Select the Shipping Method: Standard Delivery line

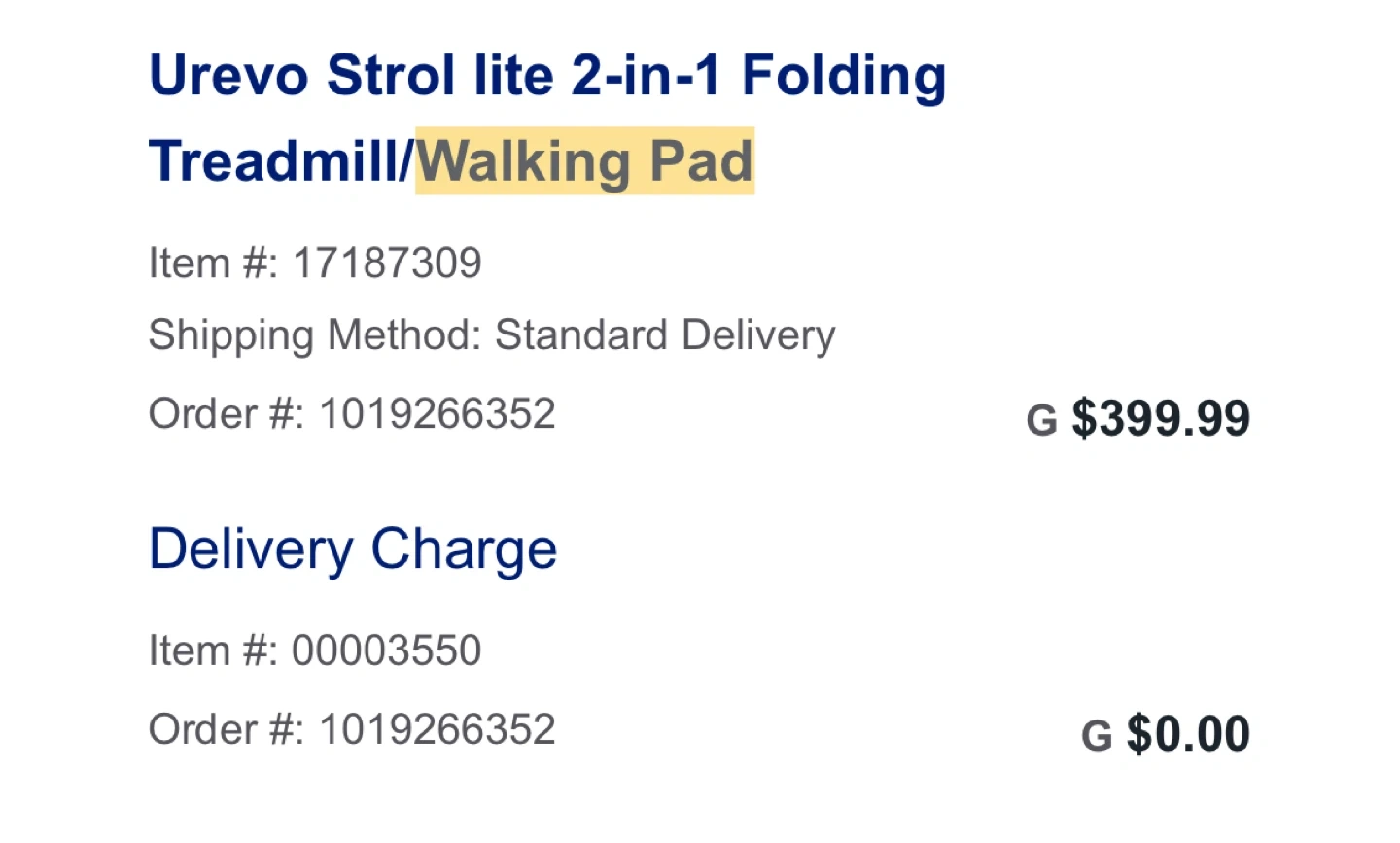tap(492, 335)
